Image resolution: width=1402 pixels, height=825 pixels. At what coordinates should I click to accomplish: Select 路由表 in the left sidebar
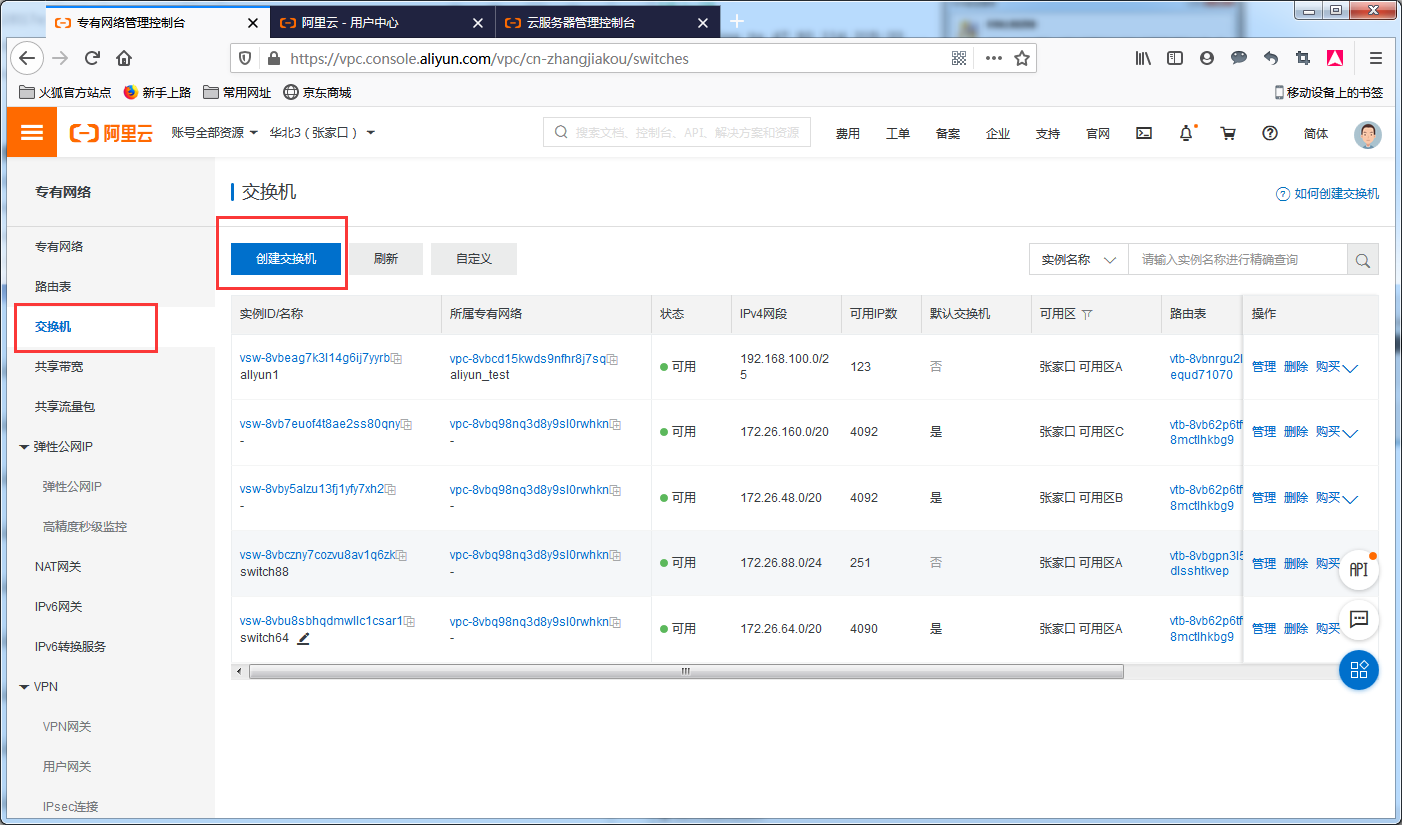point(53,287)
